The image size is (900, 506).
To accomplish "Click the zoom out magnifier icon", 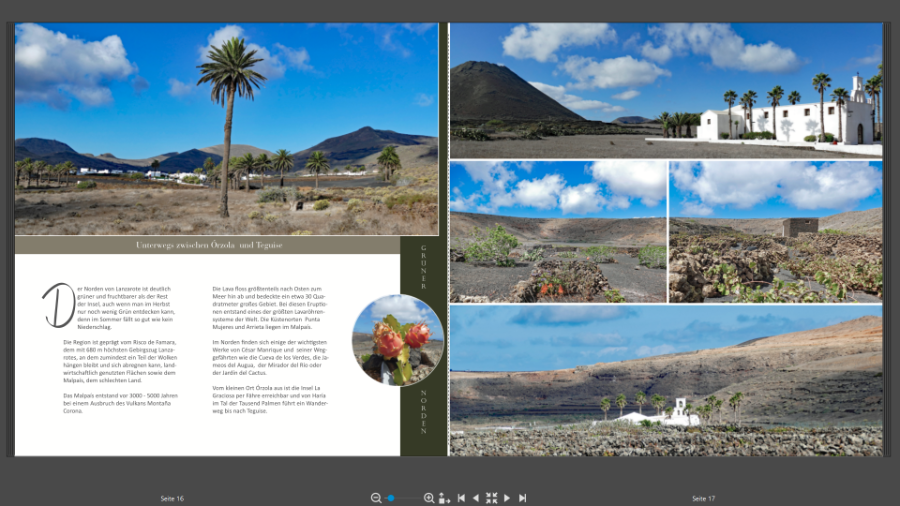I will pyautogui.click(x=376, y=498).
